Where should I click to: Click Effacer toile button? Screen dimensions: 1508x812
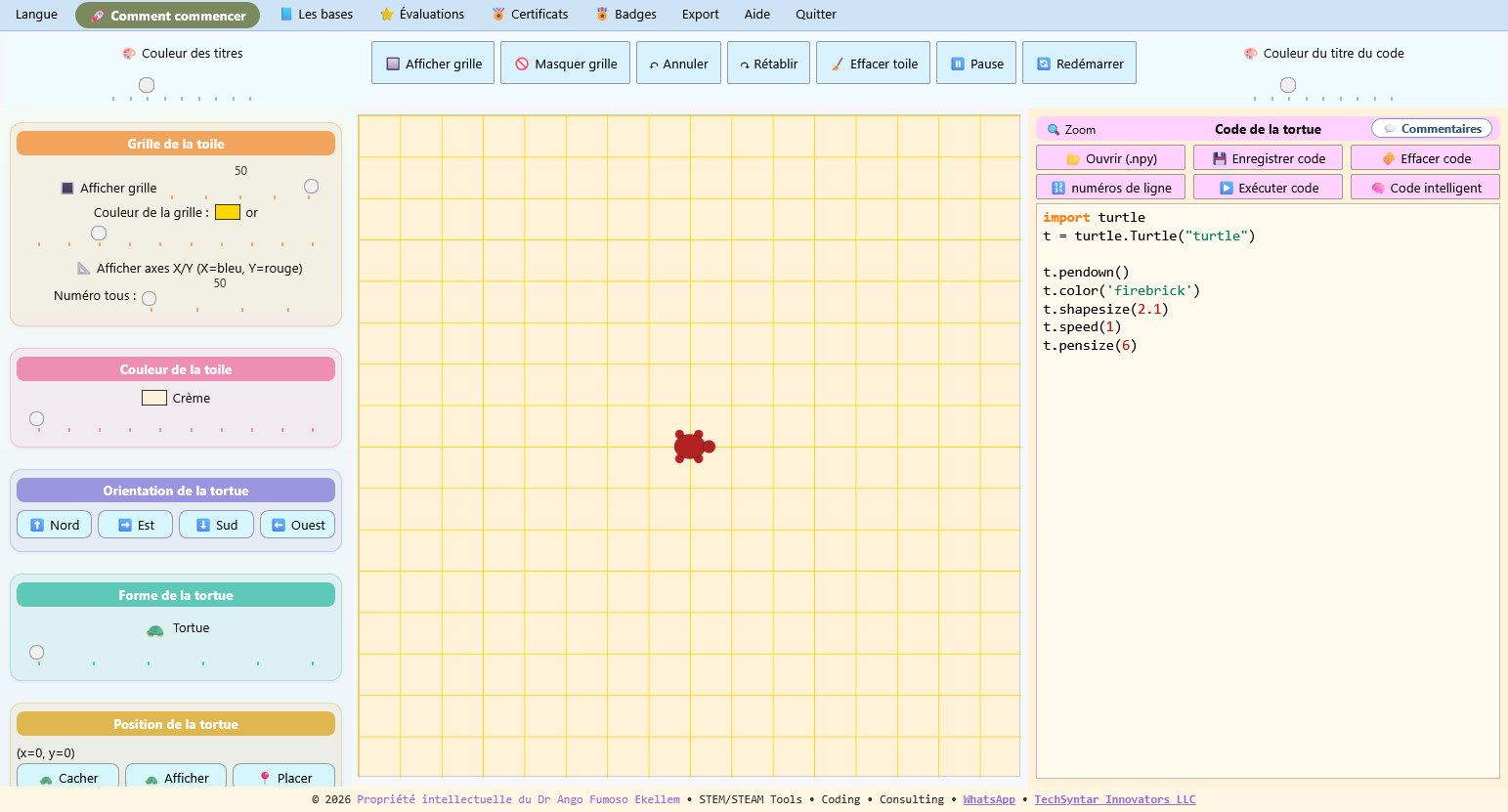coord(873,64)
